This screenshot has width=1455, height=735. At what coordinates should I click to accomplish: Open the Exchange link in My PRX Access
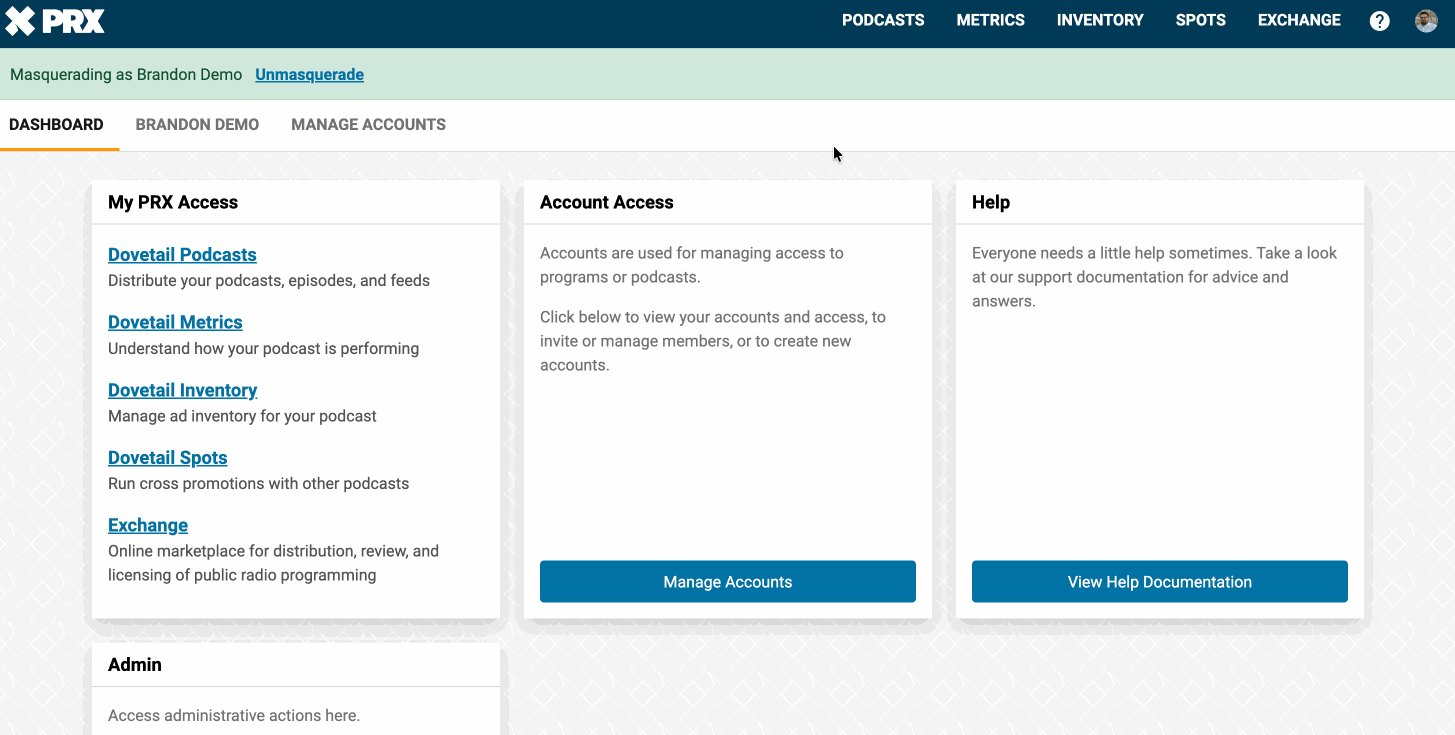(x=148, y=525)
